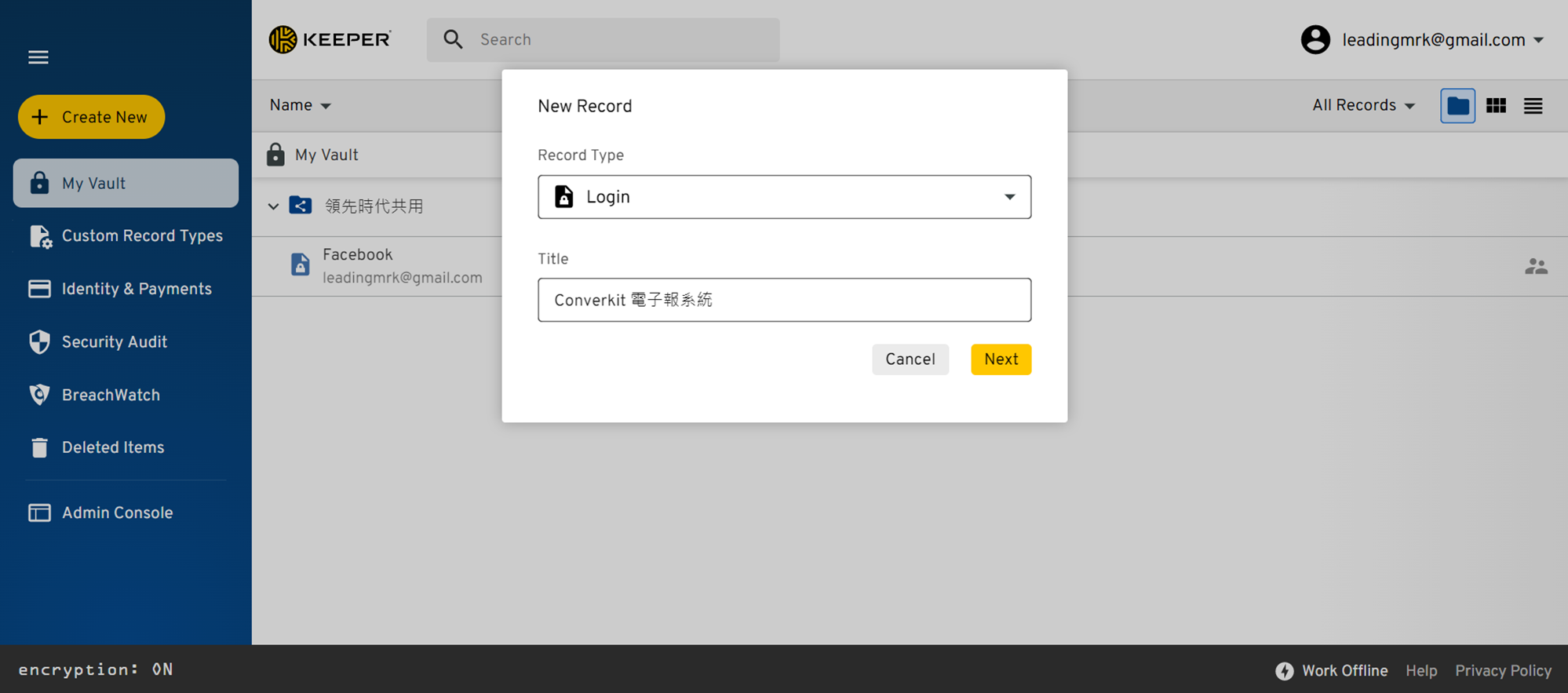Open the Record Type Login dropdown

[784, 197]
